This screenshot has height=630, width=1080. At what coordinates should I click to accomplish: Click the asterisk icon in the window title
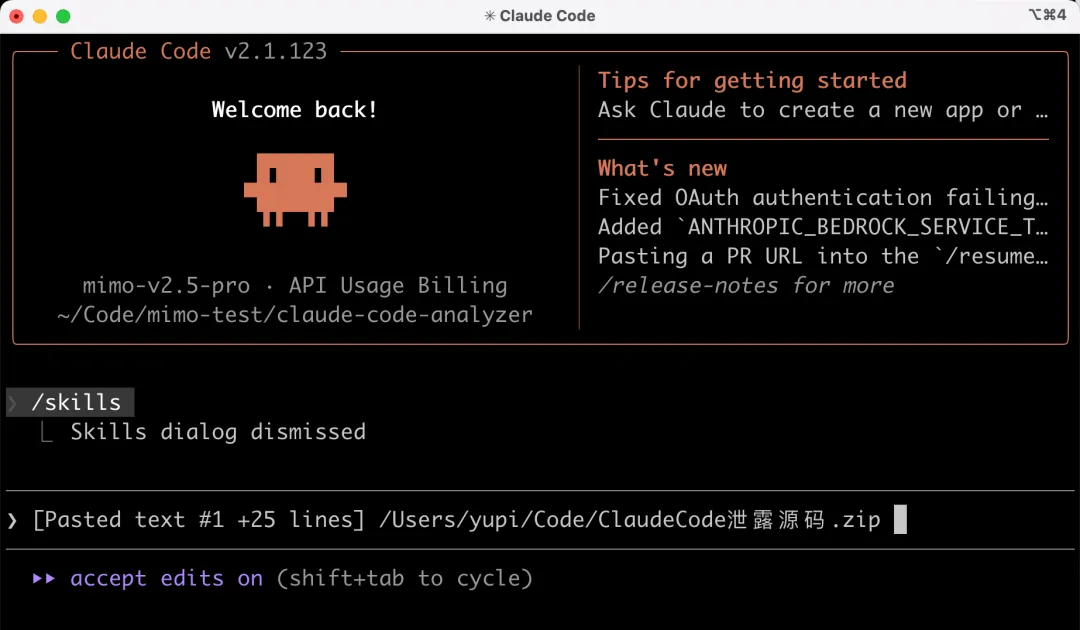click(489, 16)
